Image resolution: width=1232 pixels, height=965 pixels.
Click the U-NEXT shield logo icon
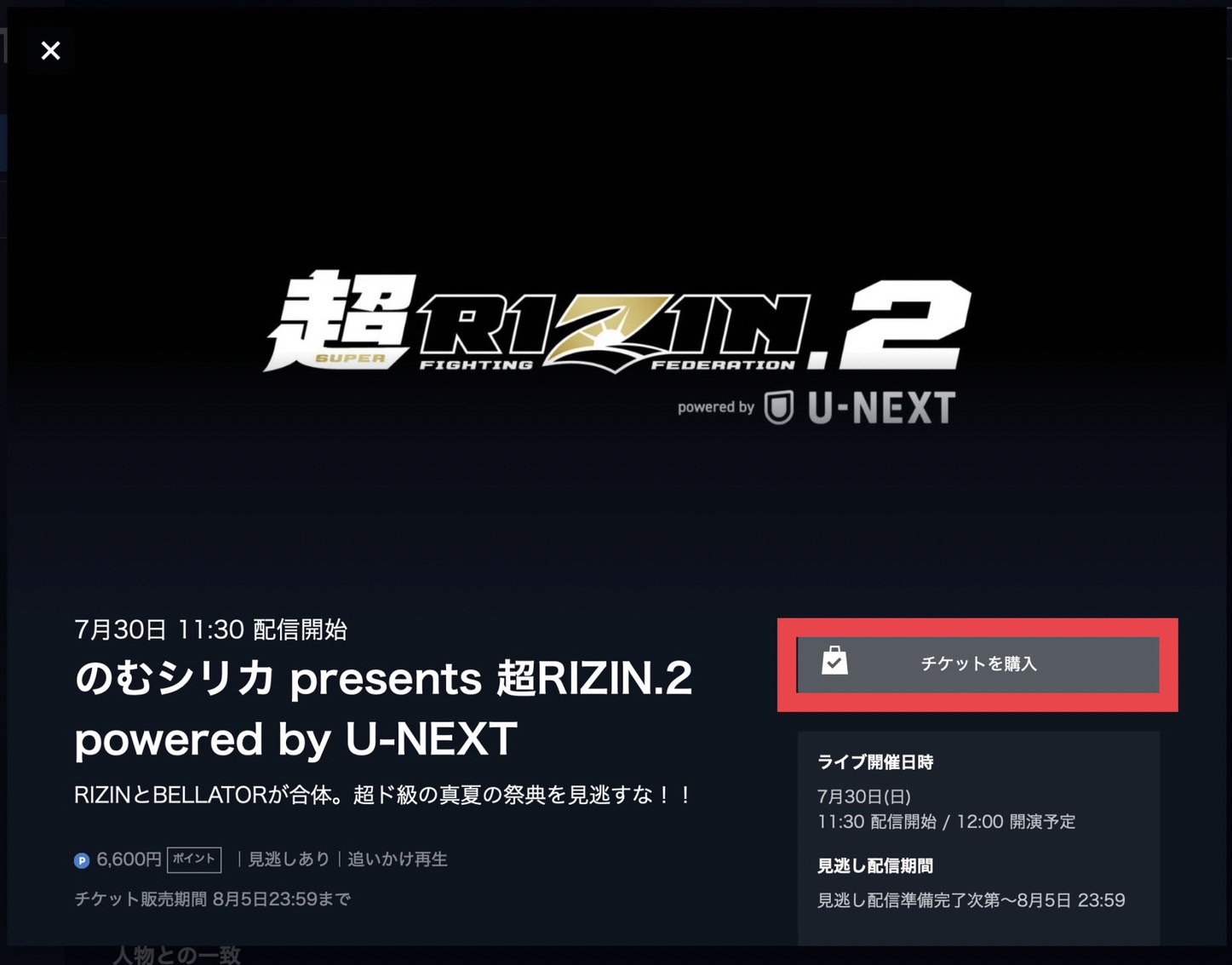[779, 407]
